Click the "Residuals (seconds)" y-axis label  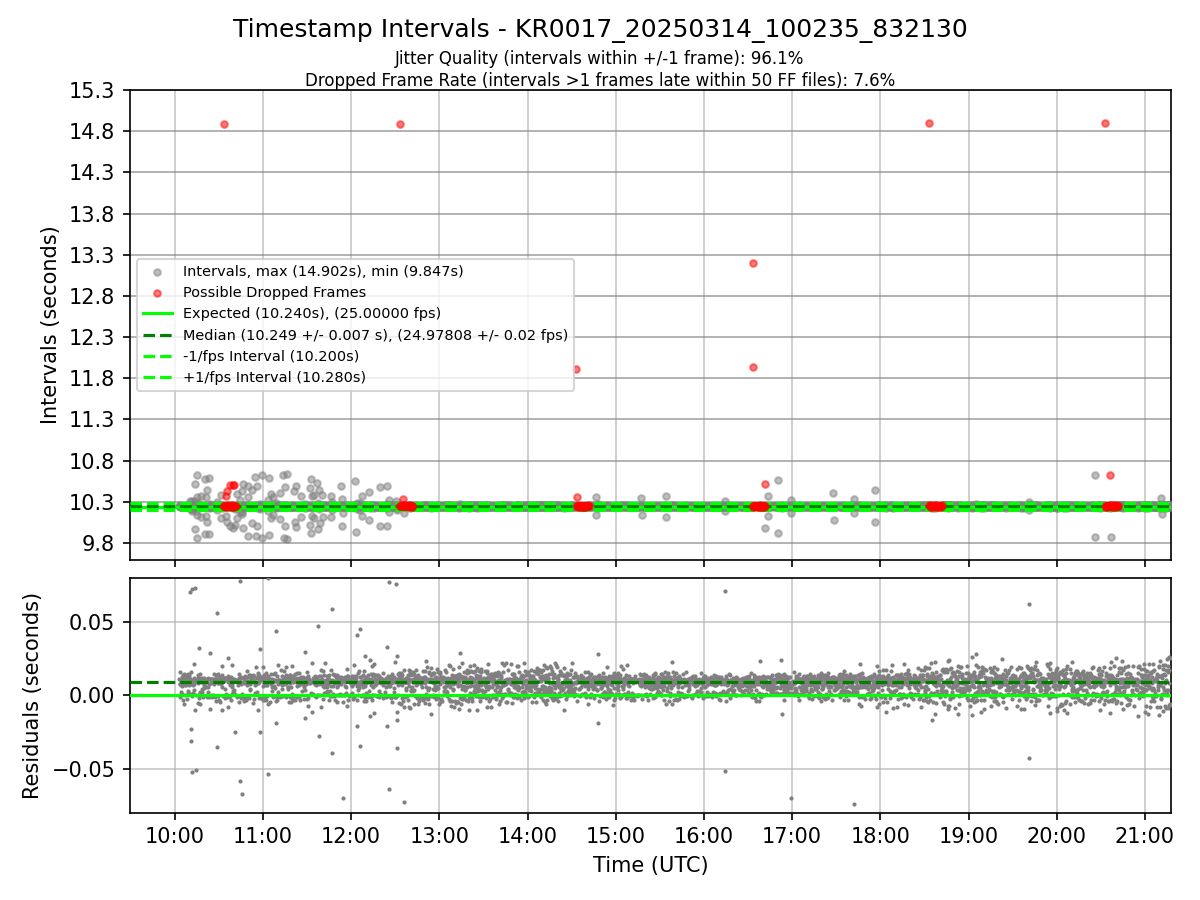click(31, 696)
